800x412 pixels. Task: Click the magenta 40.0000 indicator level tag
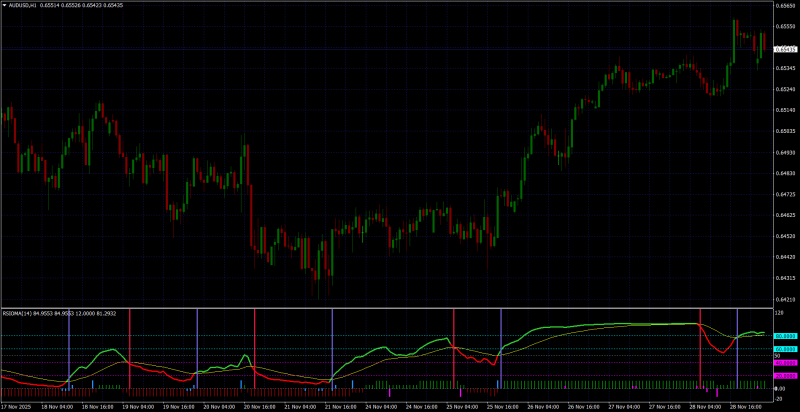point(785,363)
